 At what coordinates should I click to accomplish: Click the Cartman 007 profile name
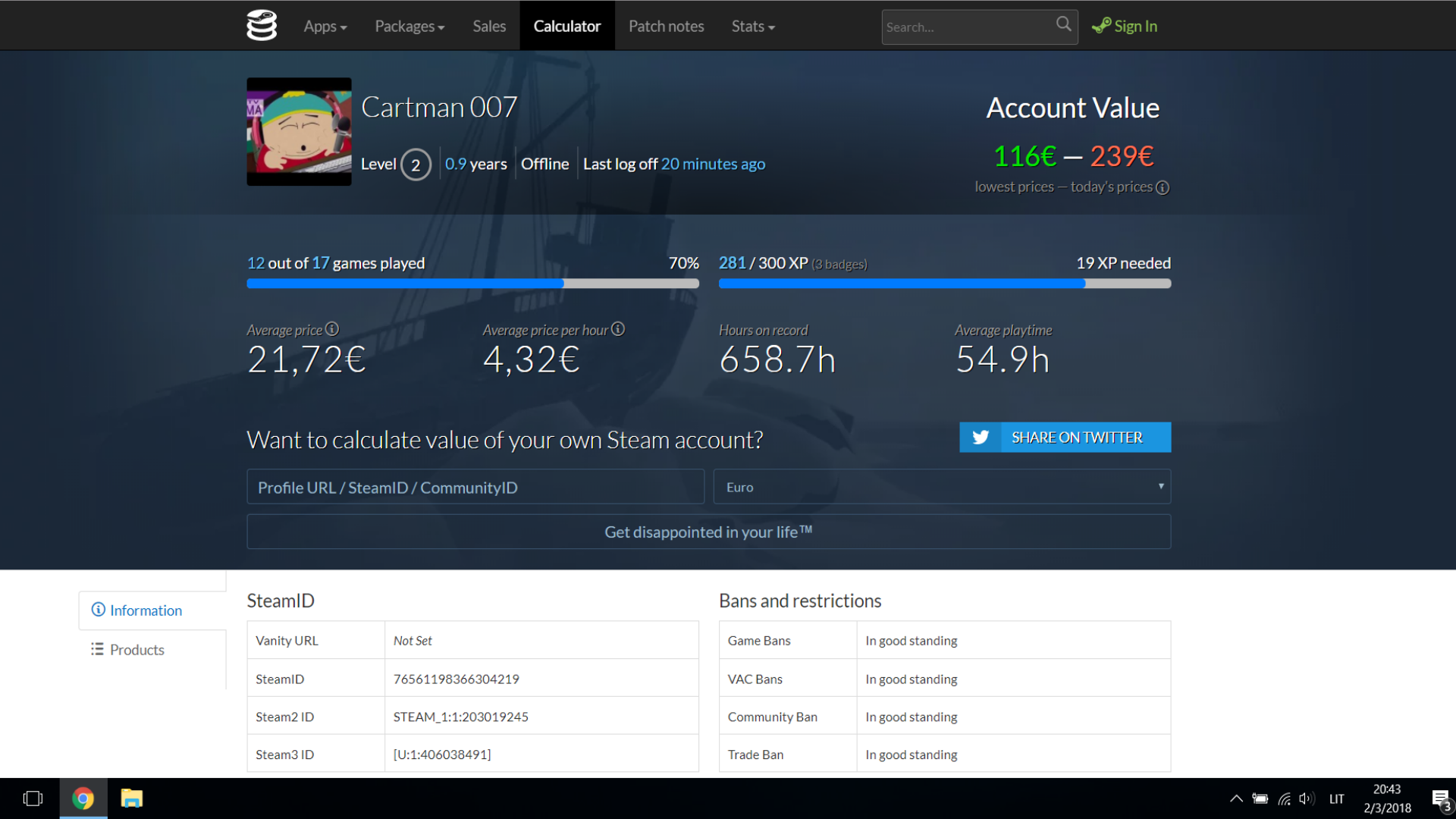439,107
